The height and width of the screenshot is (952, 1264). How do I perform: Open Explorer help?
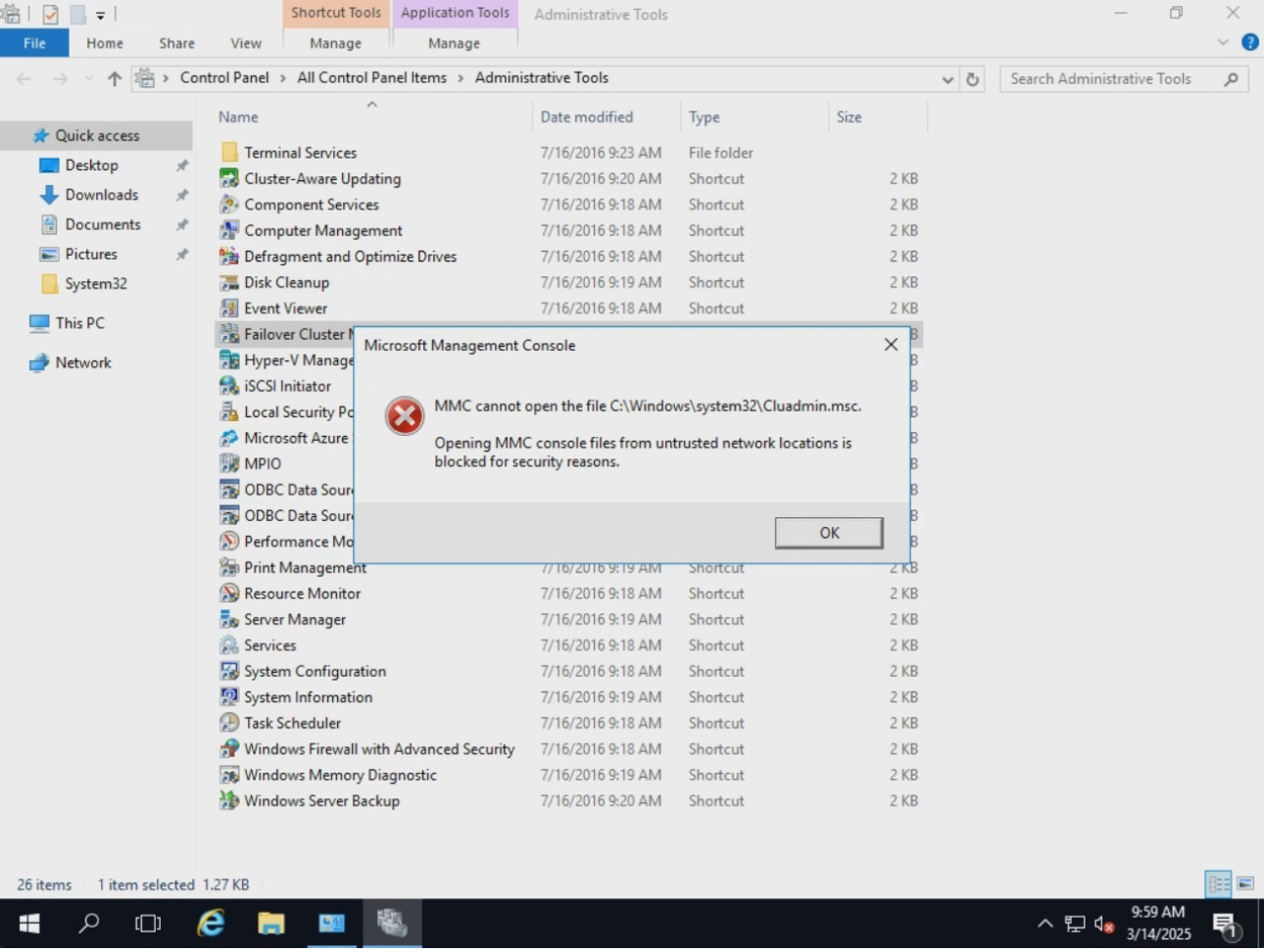[1250, 42]
